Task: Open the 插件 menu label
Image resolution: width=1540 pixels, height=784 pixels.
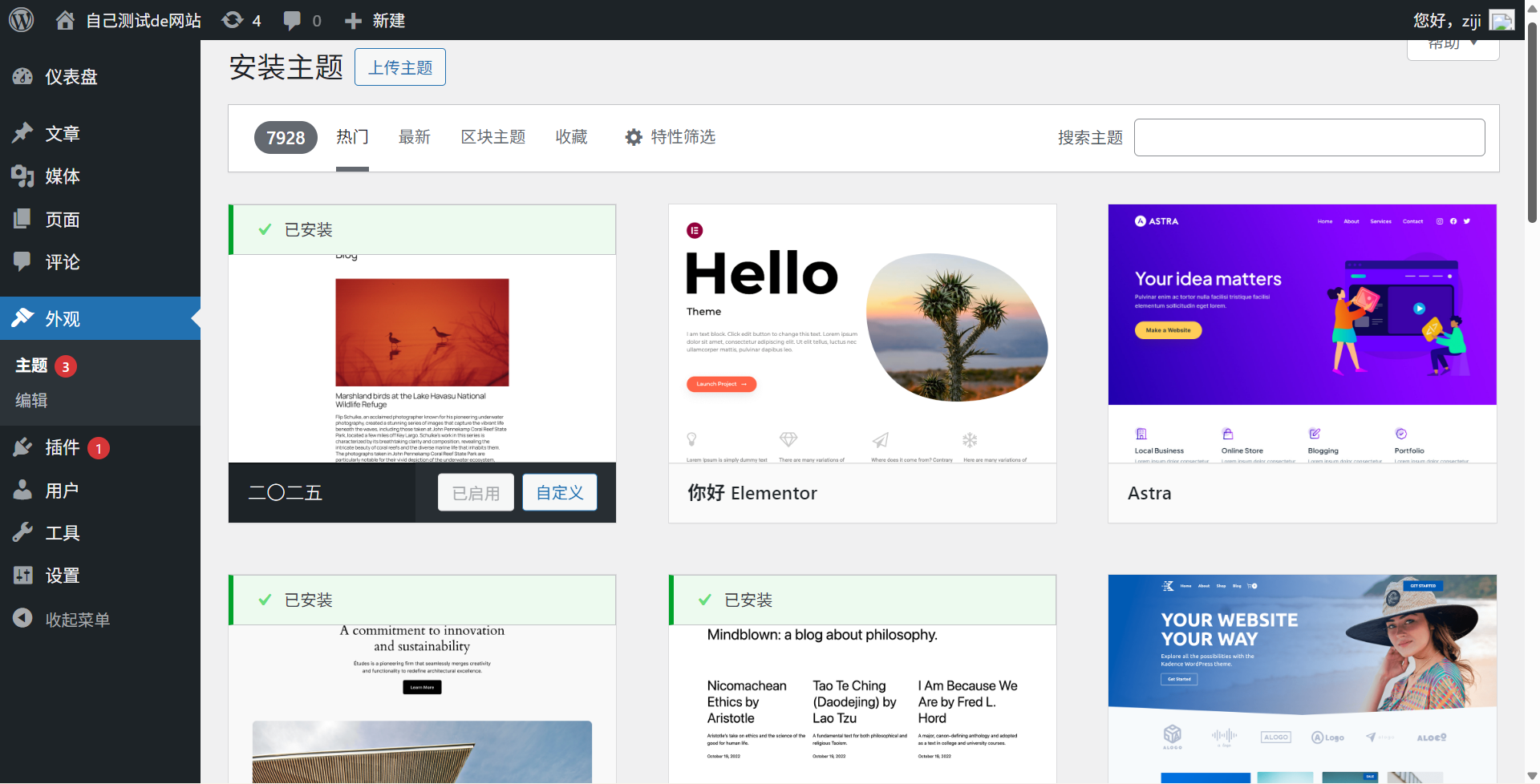Action: pos(63,447)
